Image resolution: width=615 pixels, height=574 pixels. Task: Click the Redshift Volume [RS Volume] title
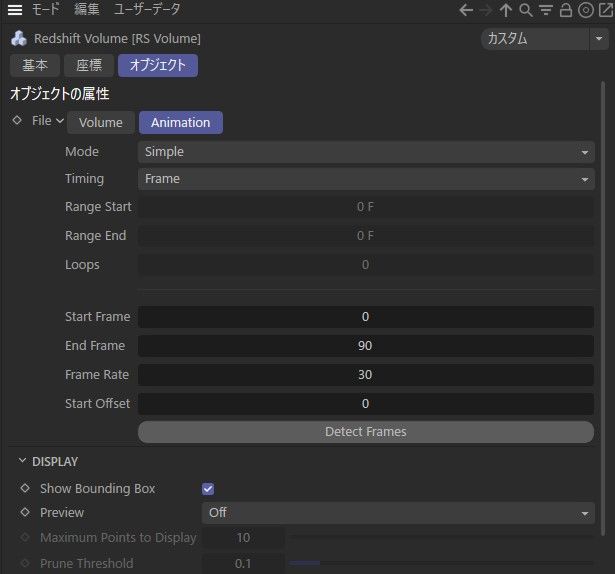[x=117, y=39]
